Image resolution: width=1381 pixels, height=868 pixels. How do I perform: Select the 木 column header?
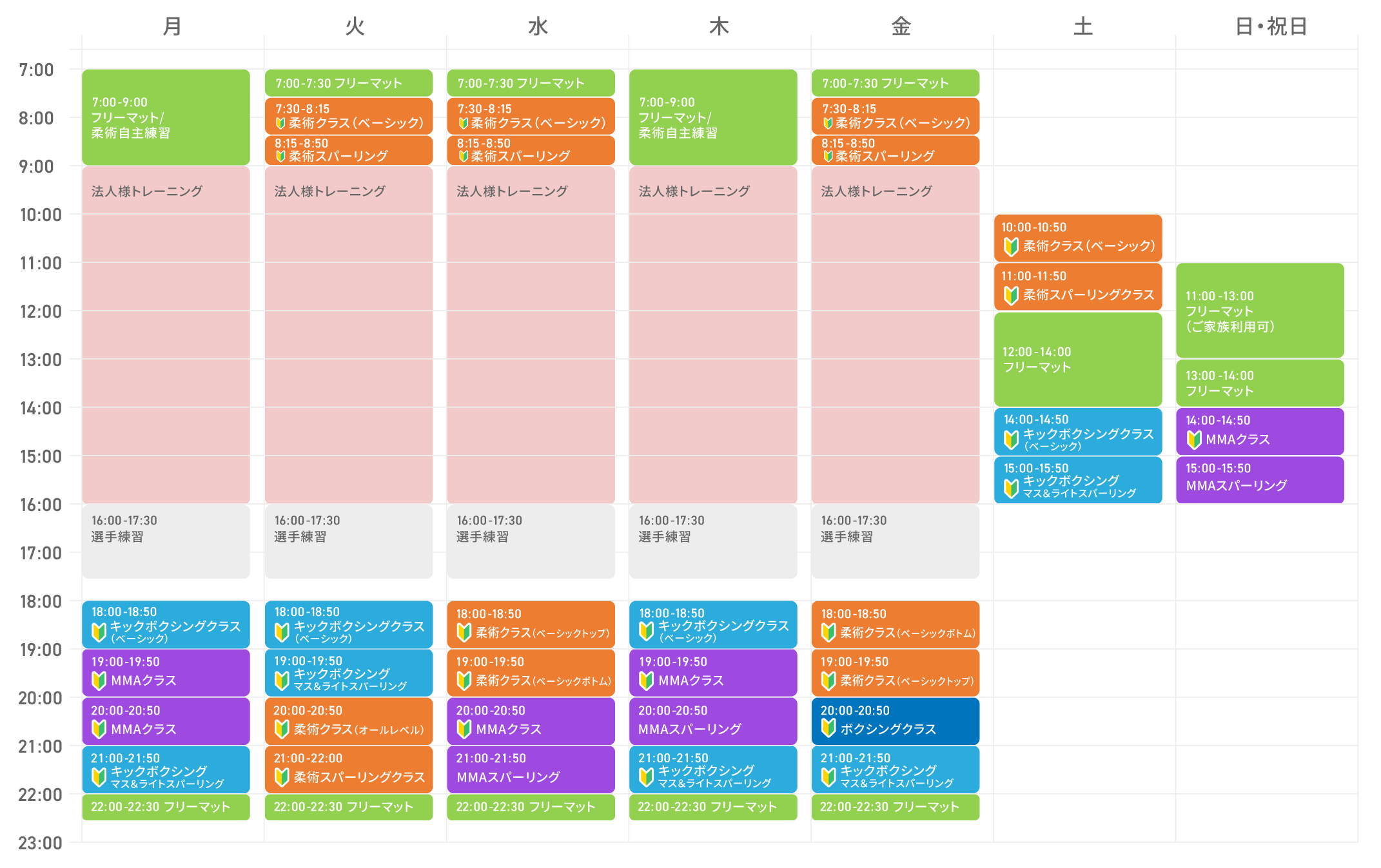pos(719,26)
